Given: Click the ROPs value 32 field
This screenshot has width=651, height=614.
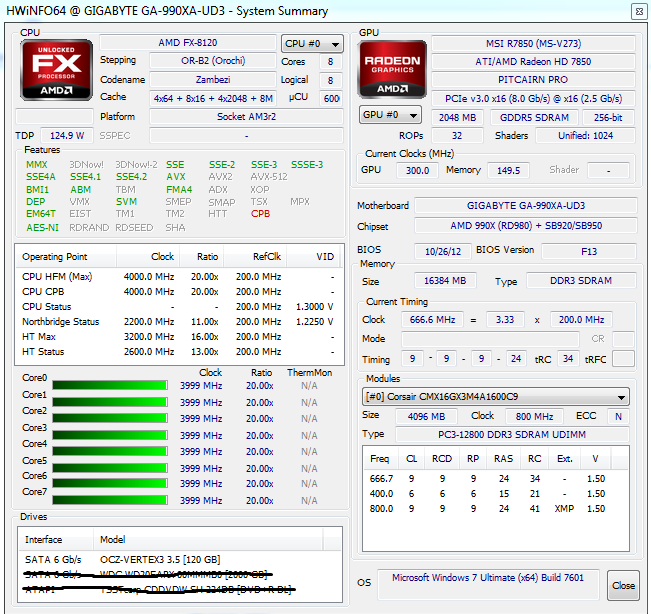Looking at the screenshot, I should click(x=457, y=135).
